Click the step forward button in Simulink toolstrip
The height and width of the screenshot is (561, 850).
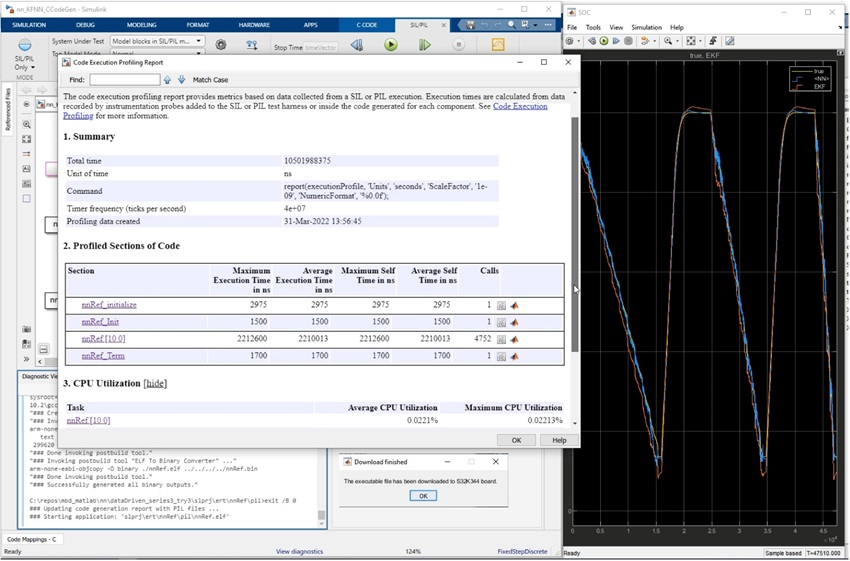point(425,45)
